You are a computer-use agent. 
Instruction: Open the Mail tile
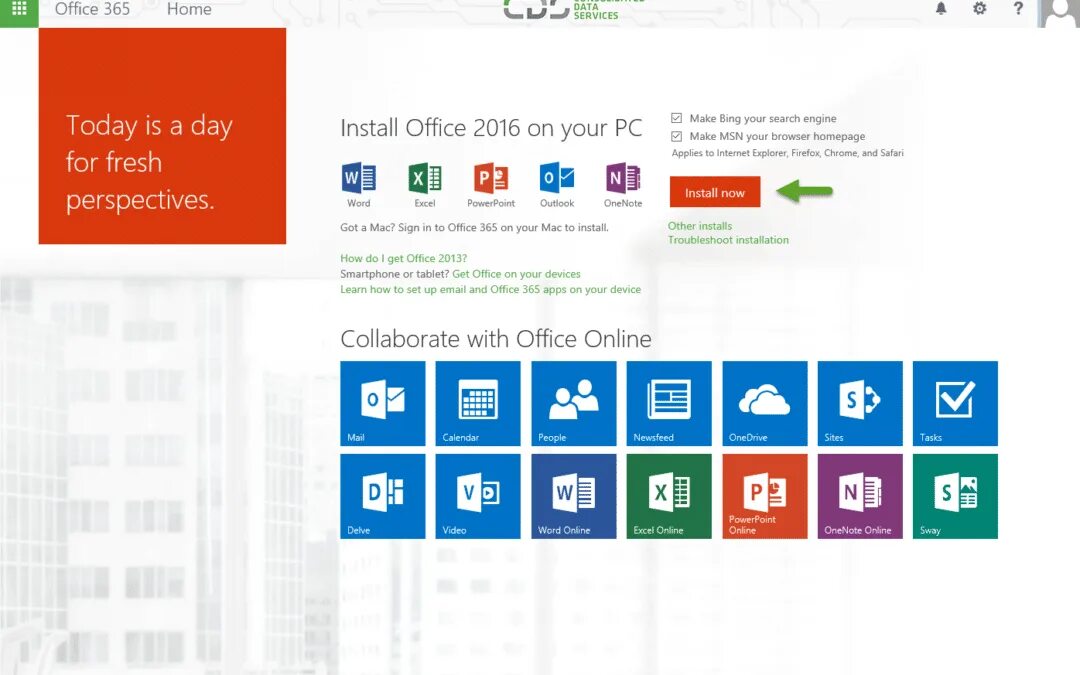(383, 404)
